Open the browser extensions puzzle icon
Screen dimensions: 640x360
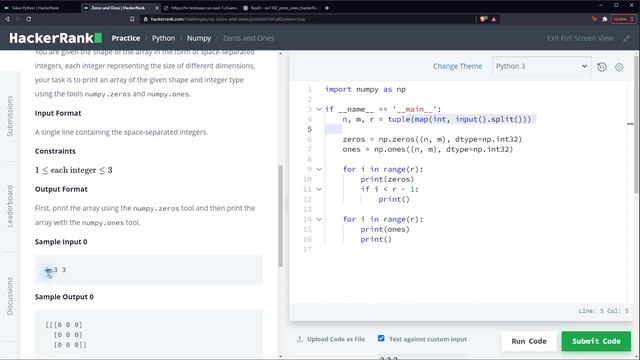605,19
